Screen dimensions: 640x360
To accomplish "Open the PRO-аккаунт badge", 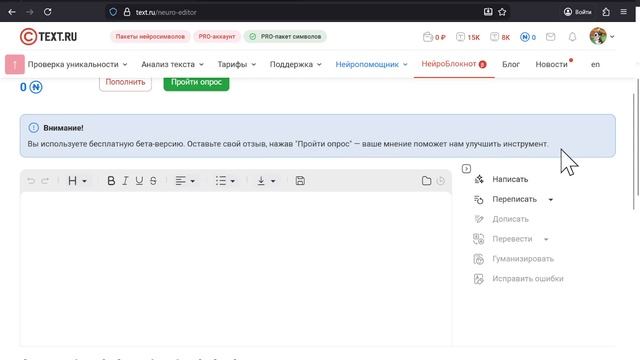I will tap(217, 37).
